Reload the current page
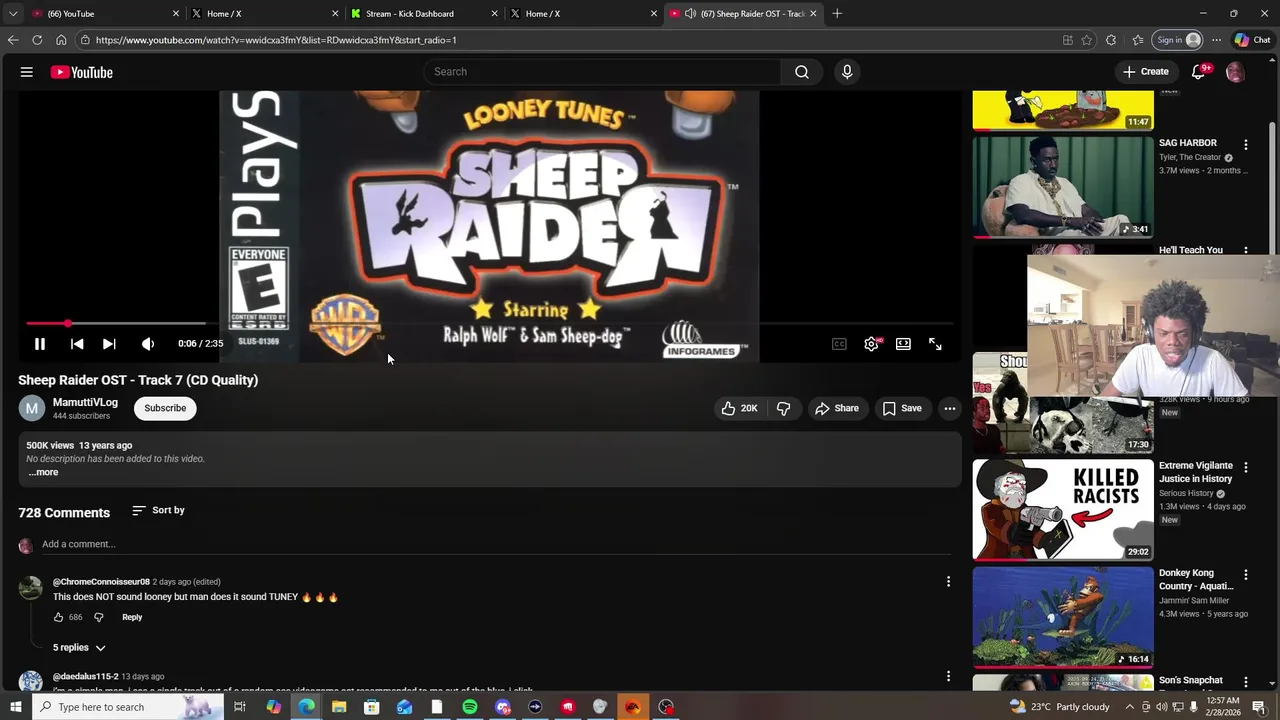This screenshot has height=720, width=1280. tap(37, 40)
